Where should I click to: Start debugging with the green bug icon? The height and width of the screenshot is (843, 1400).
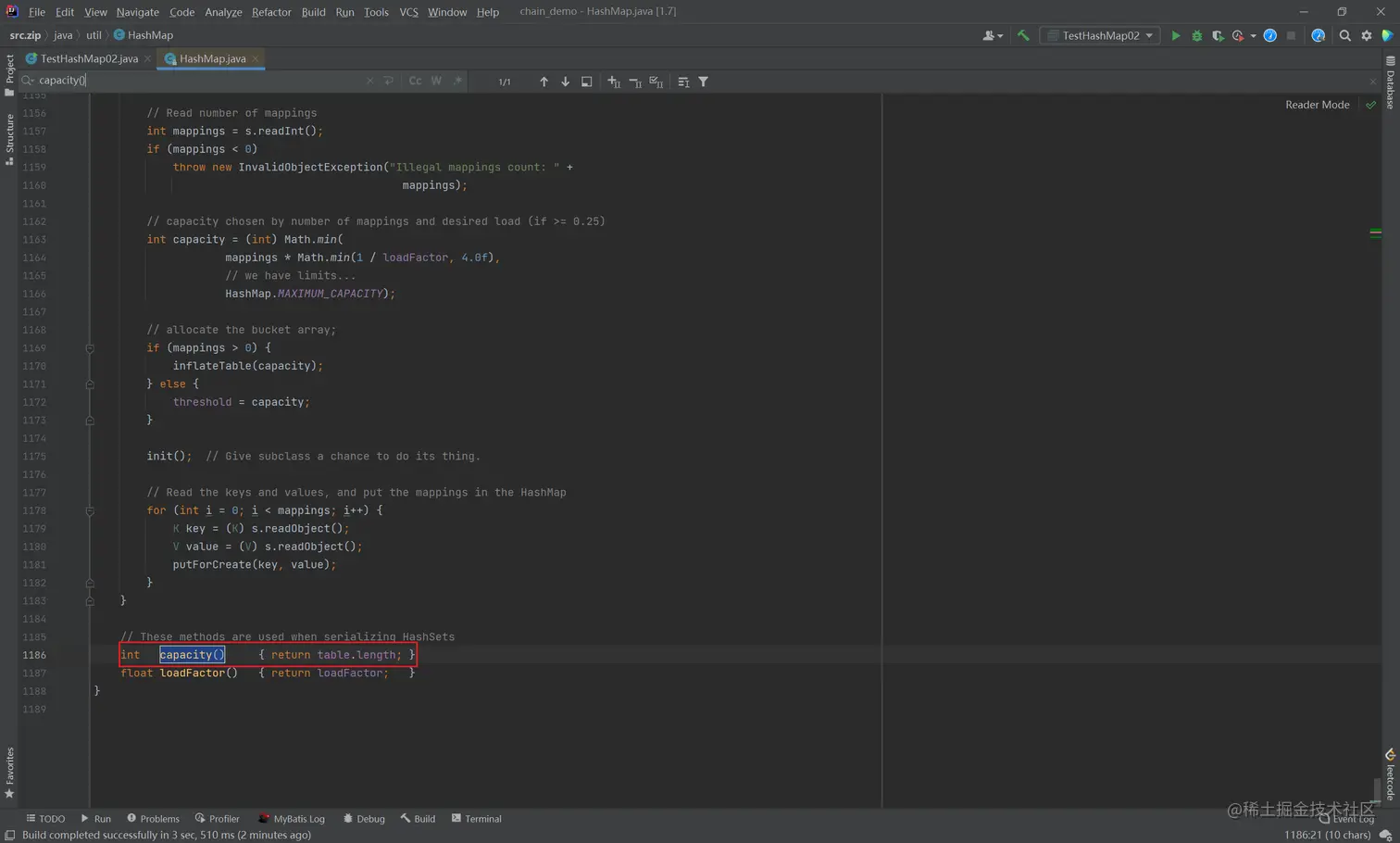(x=1196, y=35)
